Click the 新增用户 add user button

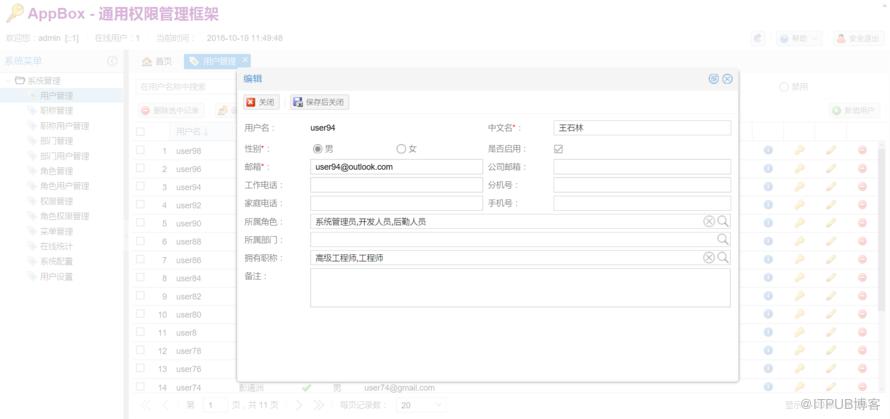[854, 110]
